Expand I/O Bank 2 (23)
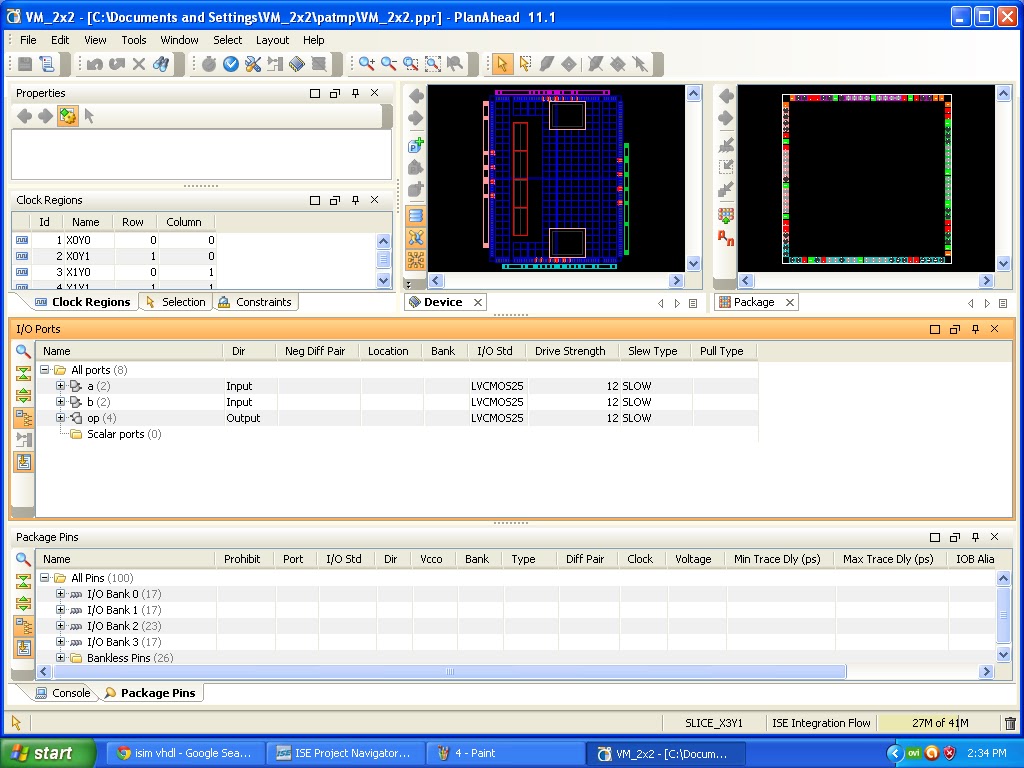 [x=60, y=626]
